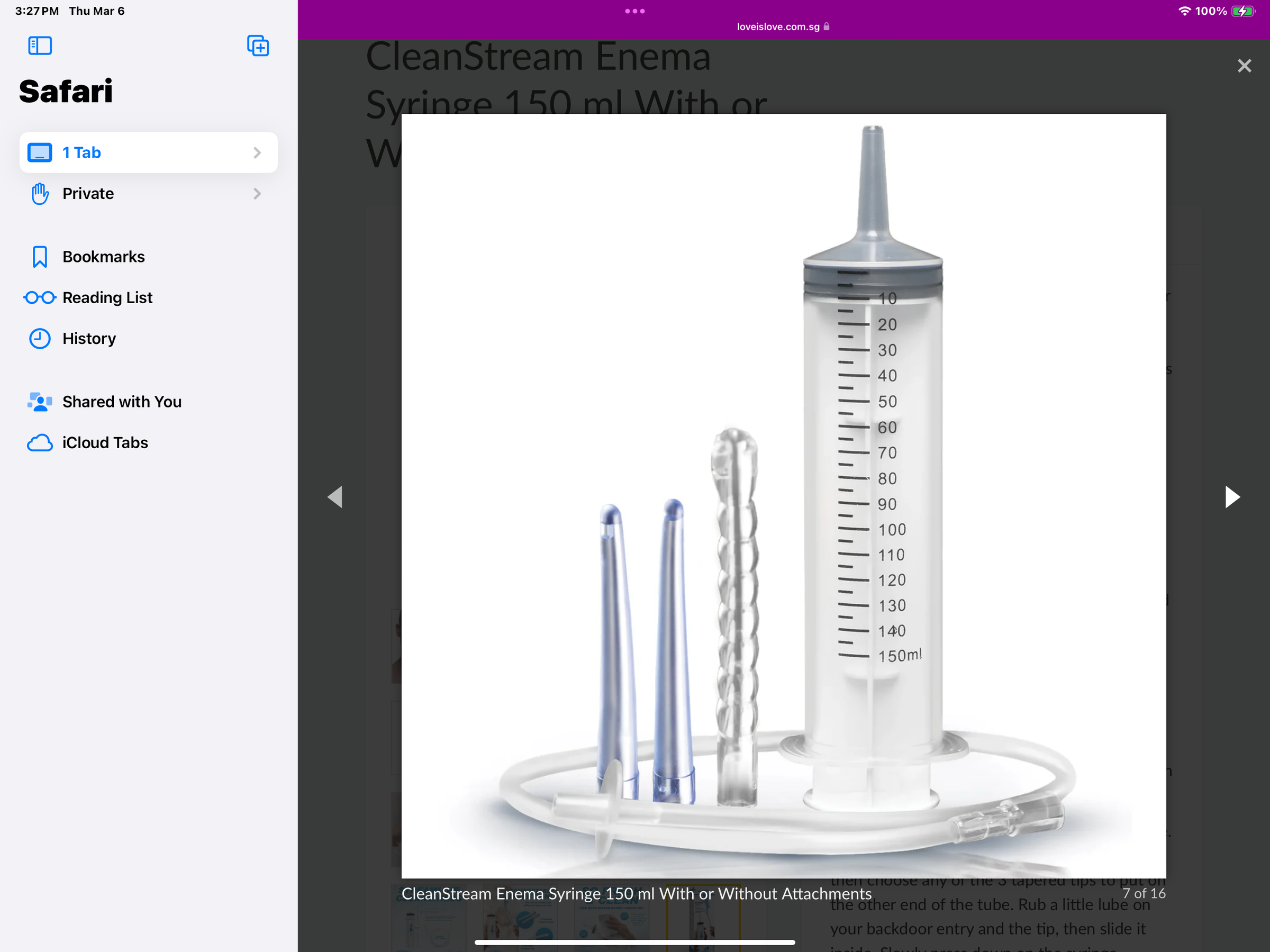Tap the home indicator bar
The height and width of the screenshot is (952, 1270).
(x=634, y=942)
